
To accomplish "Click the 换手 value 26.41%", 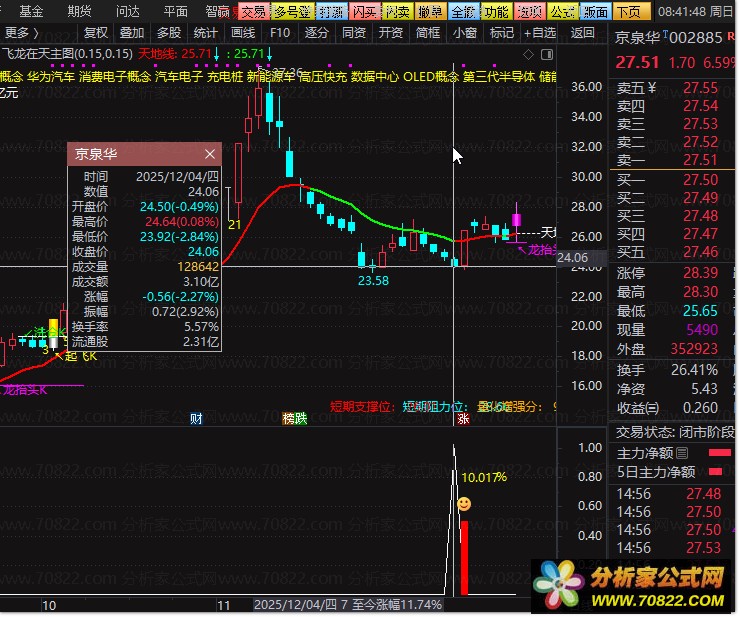I will pyautogui.click(x=694, y=369).
